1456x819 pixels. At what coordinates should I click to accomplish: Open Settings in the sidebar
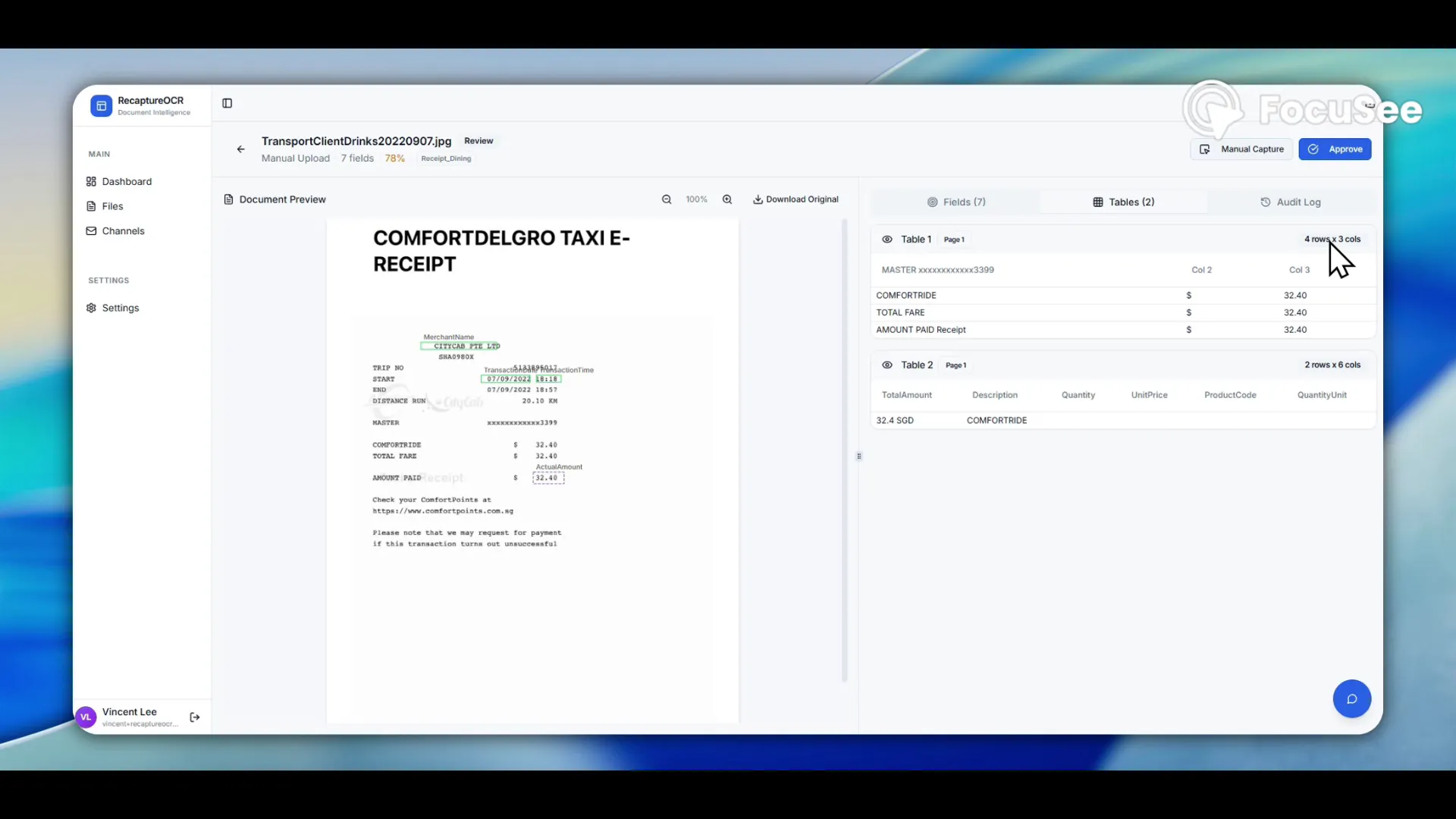(x=112, y=308)
